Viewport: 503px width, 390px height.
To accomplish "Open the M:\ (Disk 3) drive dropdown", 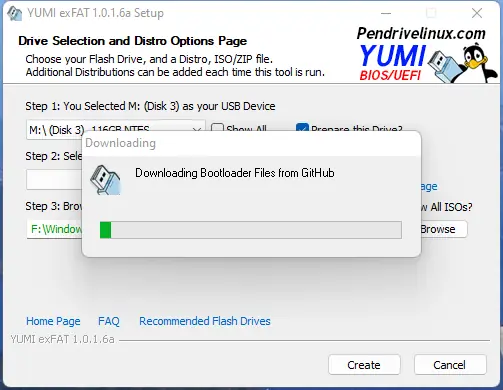I will click(116, 130).
